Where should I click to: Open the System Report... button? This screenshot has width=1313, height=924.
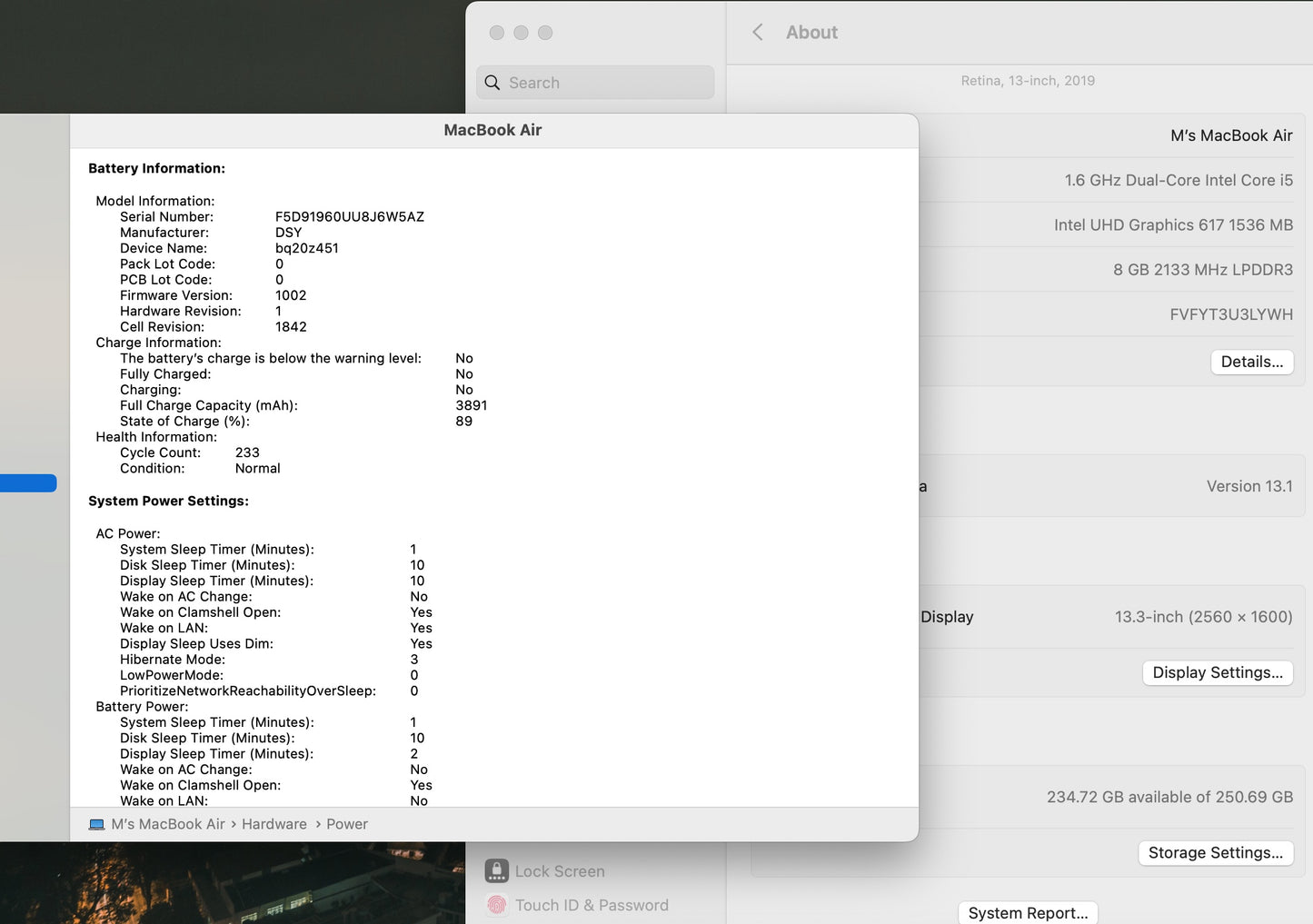point(1028,913)
